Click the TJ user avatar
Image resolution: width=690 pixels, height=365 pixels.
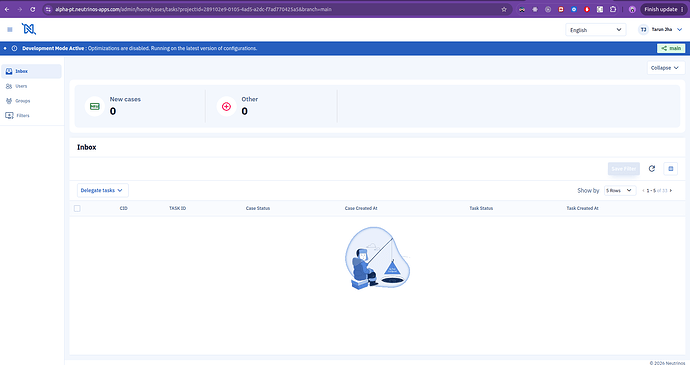pyautogui.click(x=643, y=29)
